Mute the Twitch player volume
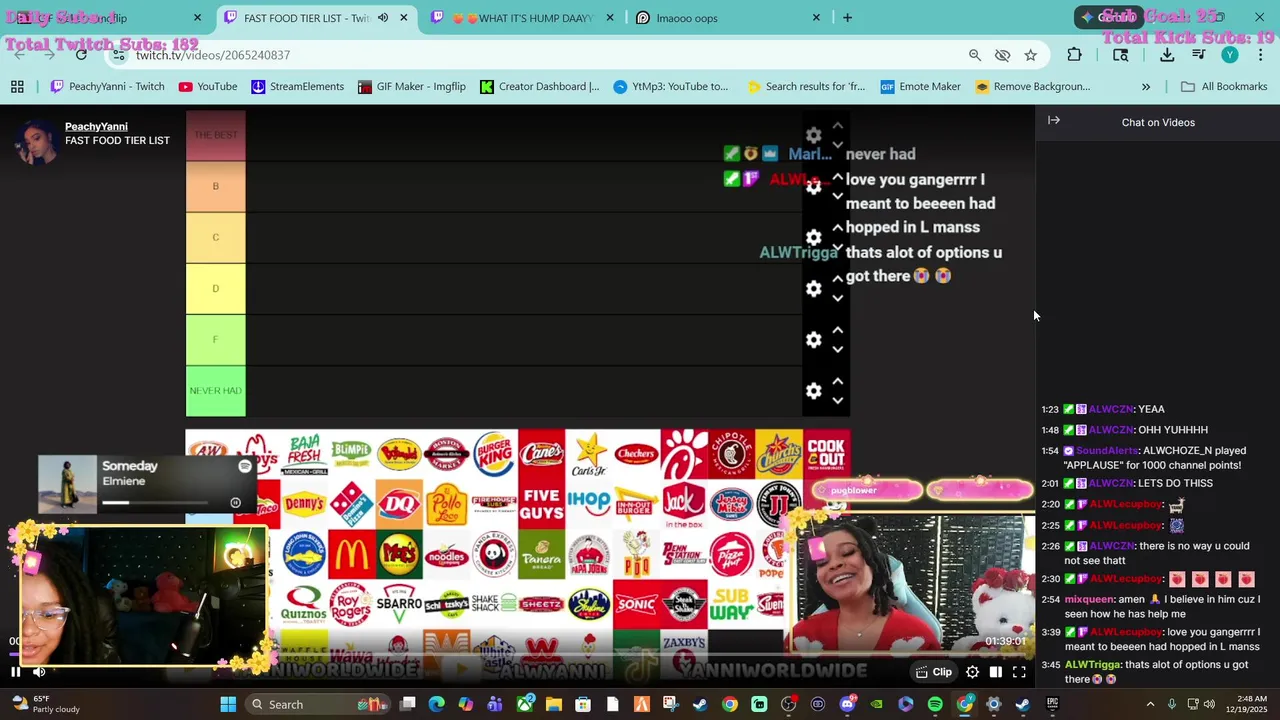The image size is (1280, 720). [x=39, y=672]
